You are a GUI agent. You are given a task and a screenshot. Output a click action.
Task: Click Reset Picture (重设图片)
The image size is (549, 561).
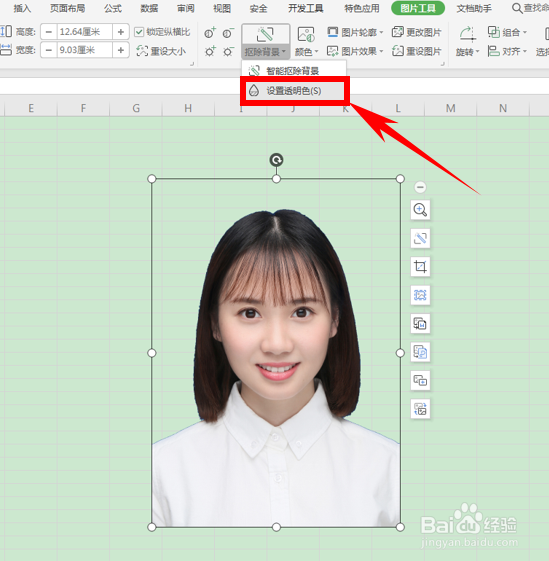[417, 51]
